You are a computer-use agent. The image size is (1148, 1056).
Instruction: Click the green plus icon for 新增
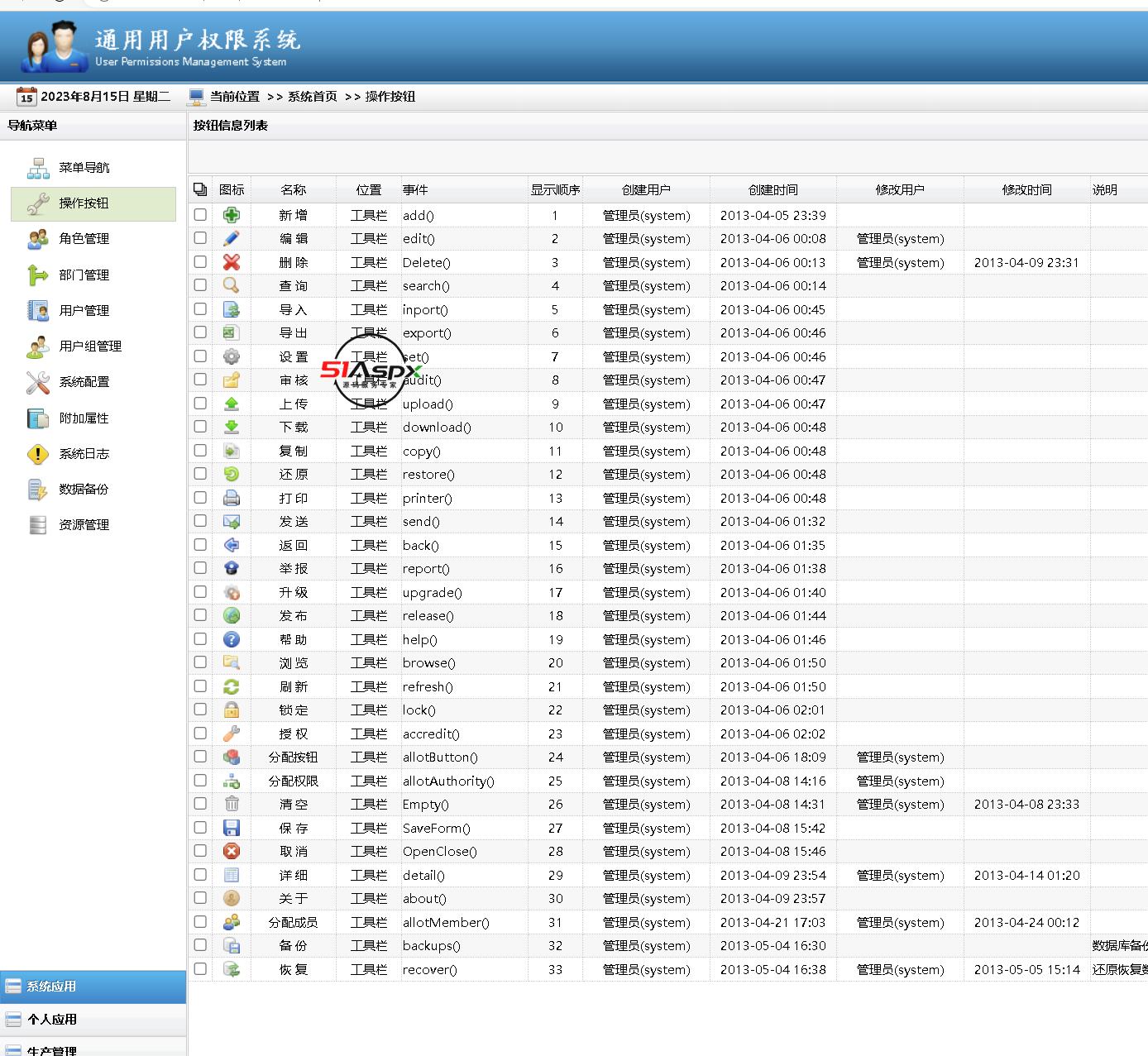[232, 215]
